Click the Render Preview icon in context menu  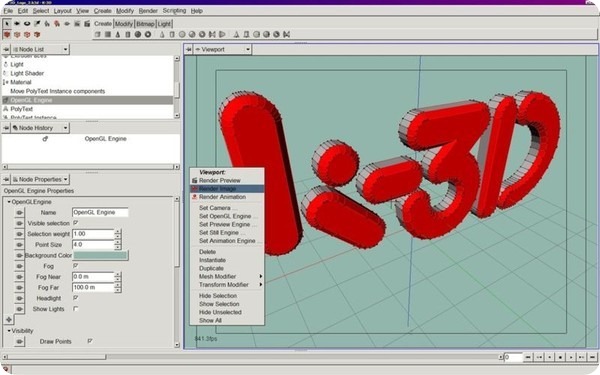[x=194, y=180]
